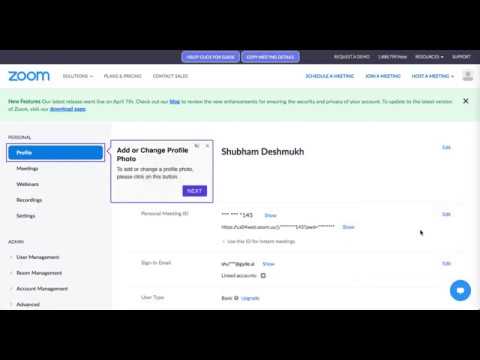This screenshot has width=480, height=360.
Task: Click the info icon next to Basic
Action: pos(236,298)
